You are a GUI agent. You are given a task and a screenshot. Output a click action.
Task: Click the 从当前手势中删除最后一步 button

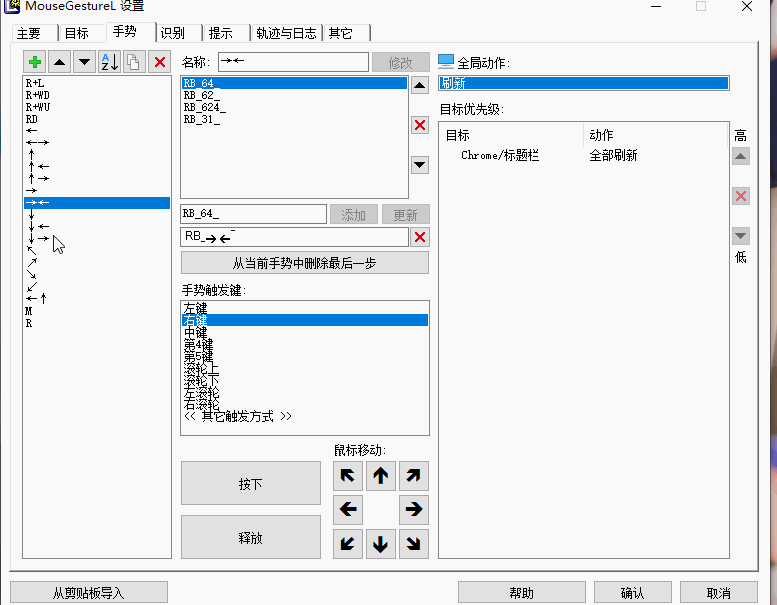[x=304, y=263]
